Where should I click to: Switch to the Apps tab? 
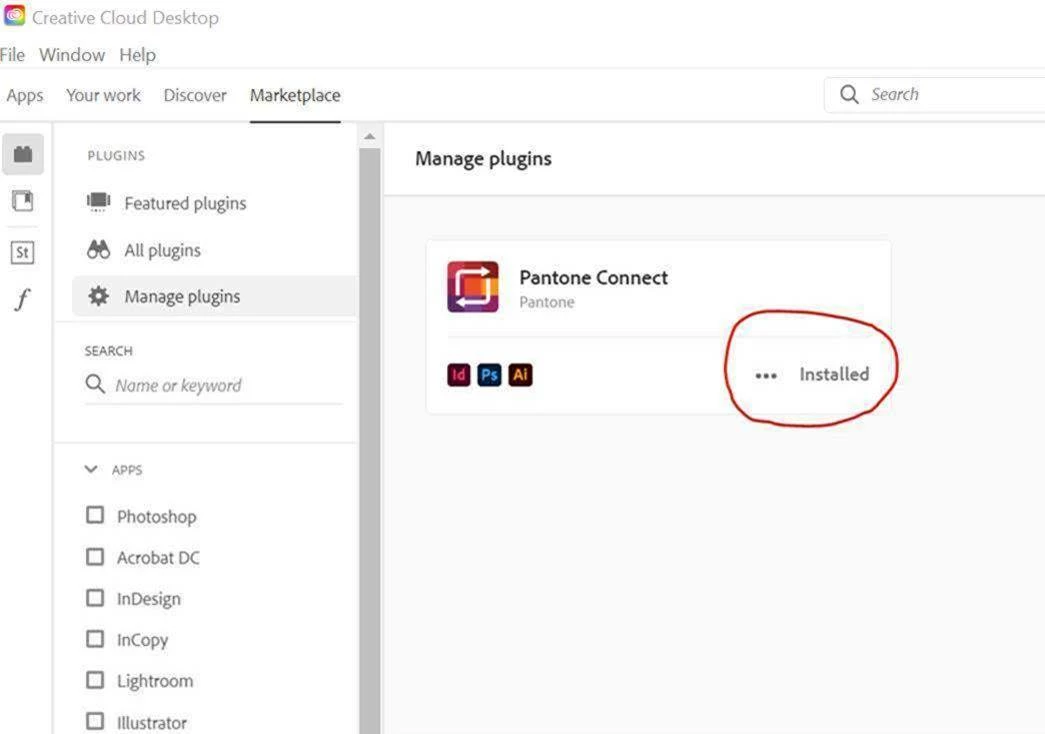pos(25,95)
